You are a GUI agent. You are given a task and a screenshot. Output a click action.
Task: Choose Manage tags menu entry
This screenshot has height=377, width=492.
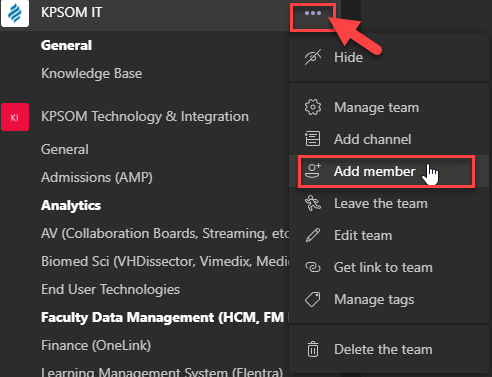click(x=389, y=299)
